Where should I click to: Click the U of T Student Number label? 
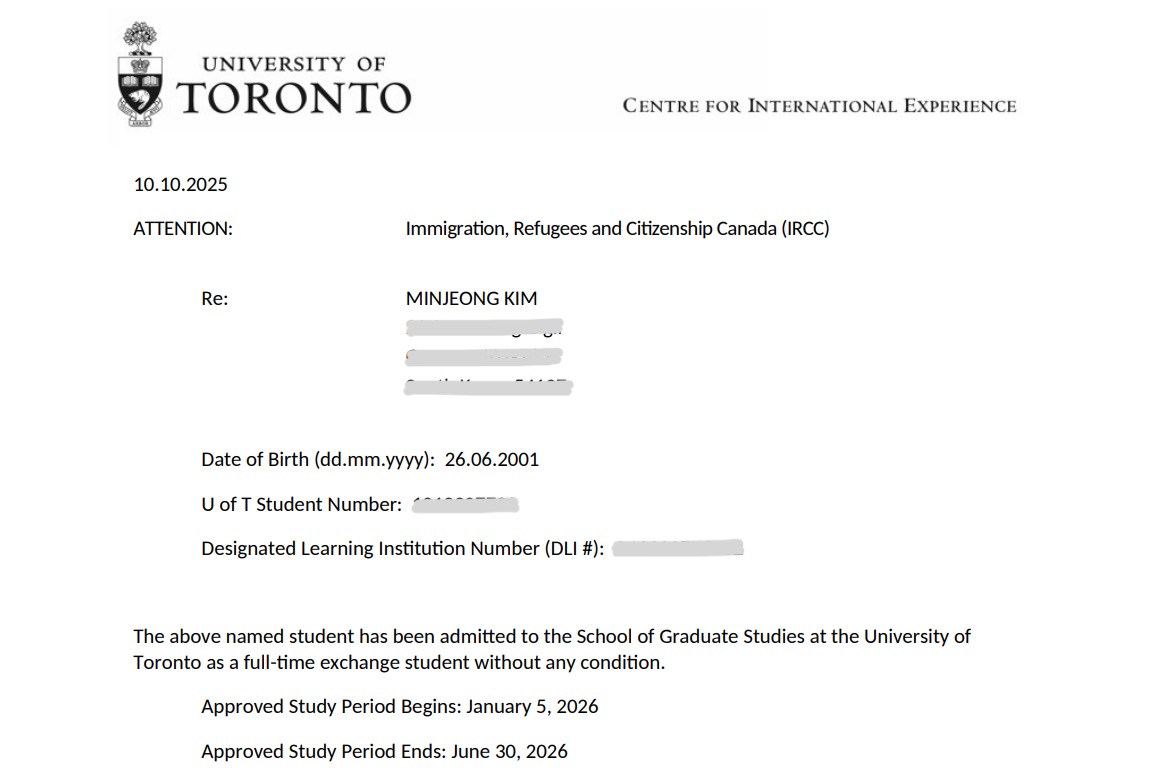pyautogui.click(x=302, y=505)
